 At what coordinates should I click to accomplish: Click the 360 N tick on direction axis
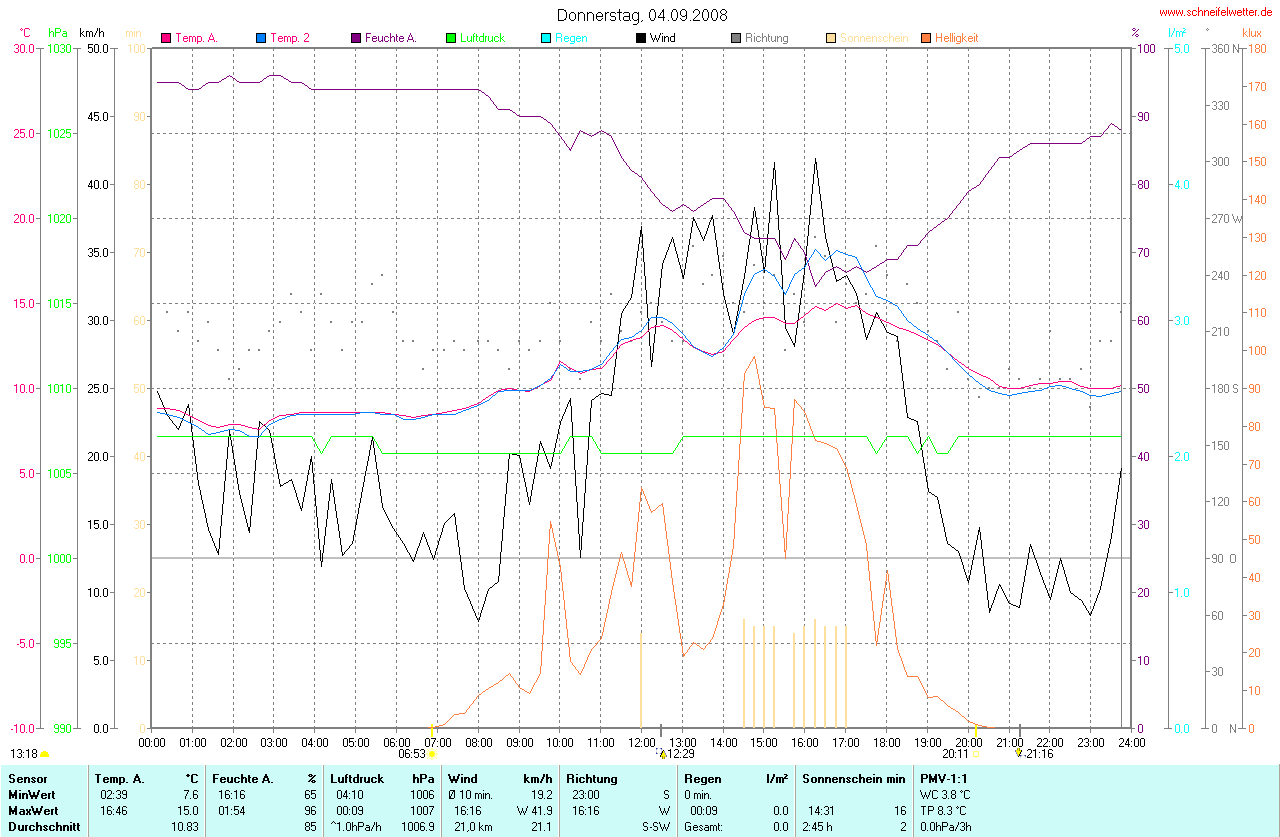pyautogui.click(x=1223, y=48)
